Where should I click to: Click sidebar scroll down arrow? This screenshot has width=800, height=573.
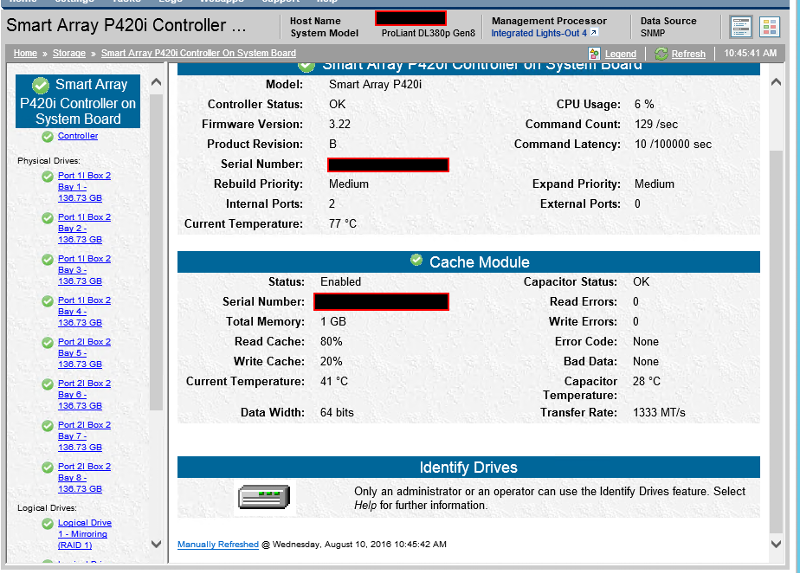[x=156, y=544]
